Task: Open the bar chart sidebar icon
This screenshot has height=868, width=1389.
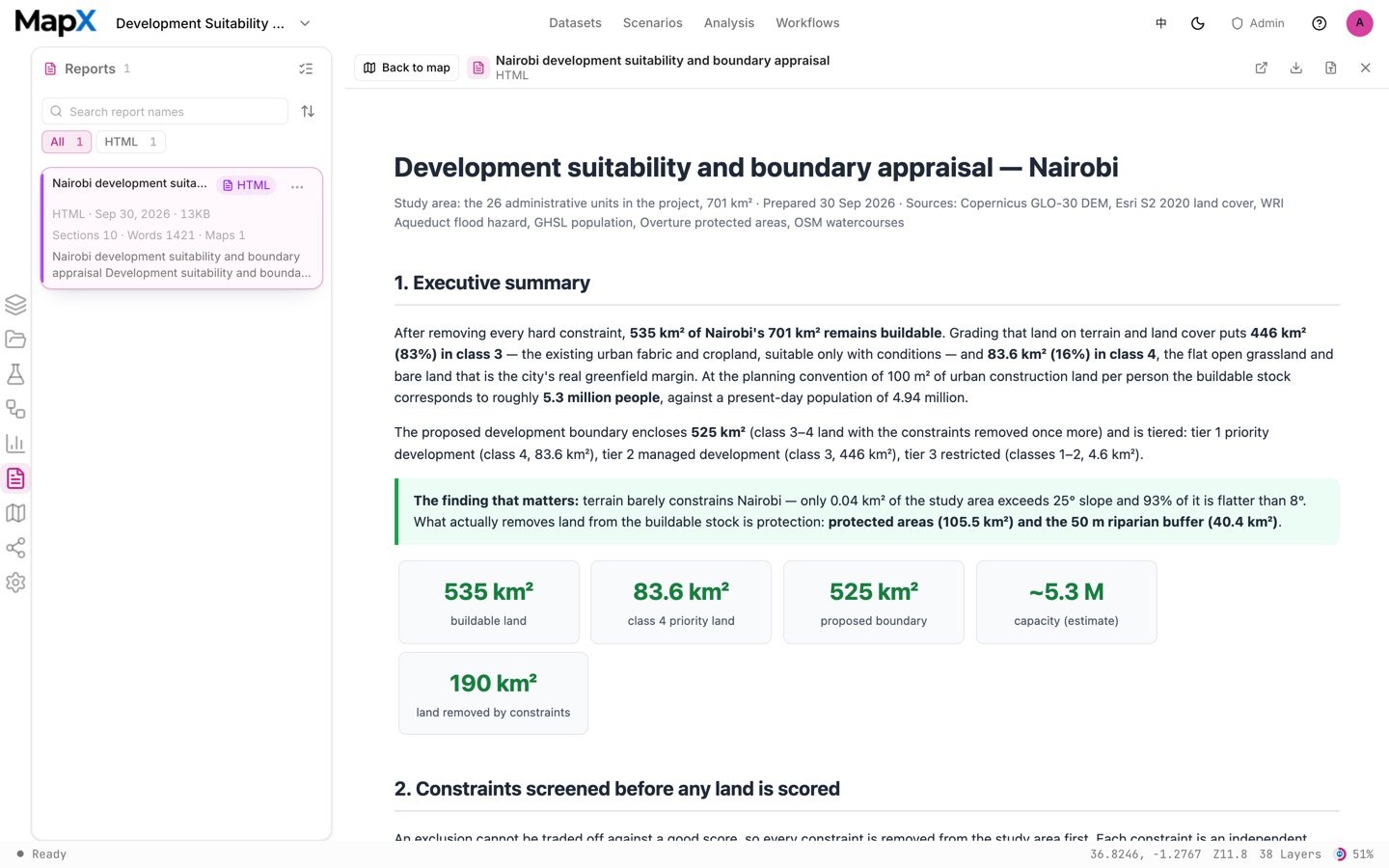Action: click(15, 444)
